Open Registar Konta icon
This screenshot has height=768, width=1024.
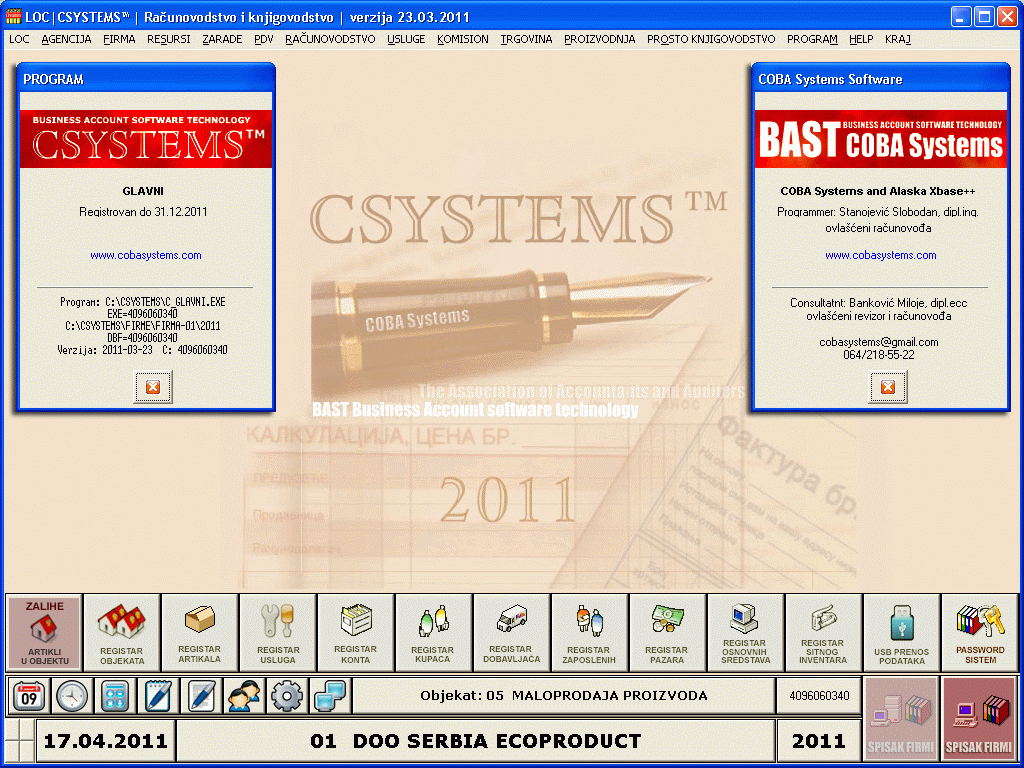(x=355, y=632)
